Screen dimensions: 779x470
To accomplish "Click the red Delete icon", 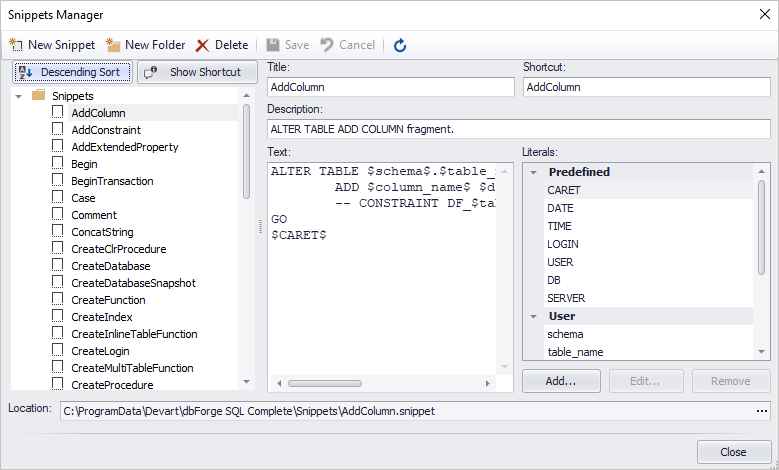I will tap(202, 46).
